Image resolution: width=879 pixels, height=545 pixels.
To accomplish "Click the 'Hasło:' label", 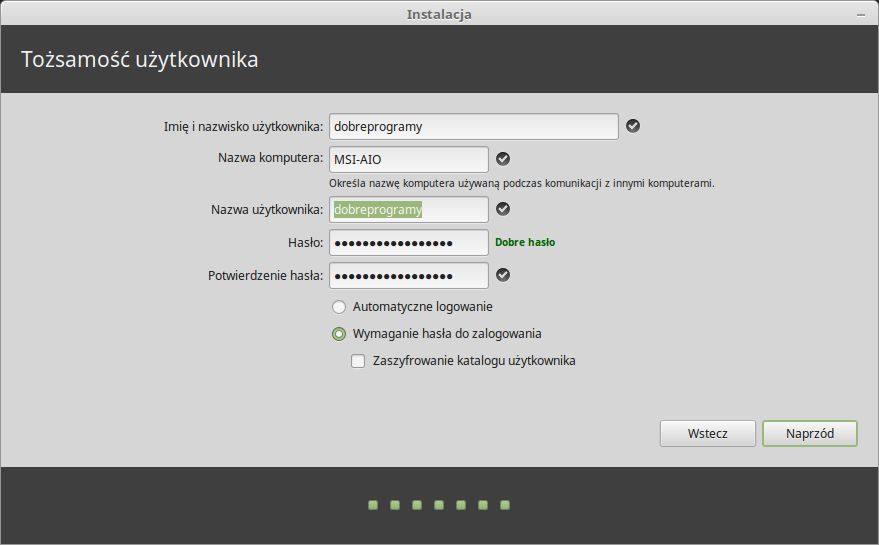I will (306, 242).
